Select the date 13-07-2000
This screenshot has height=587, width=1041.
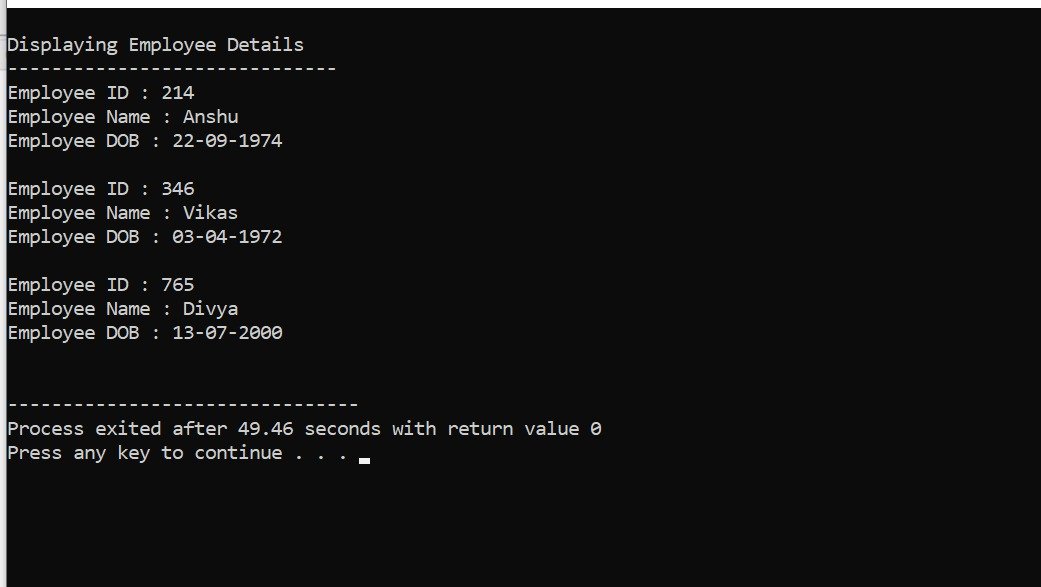coord(227,333)
